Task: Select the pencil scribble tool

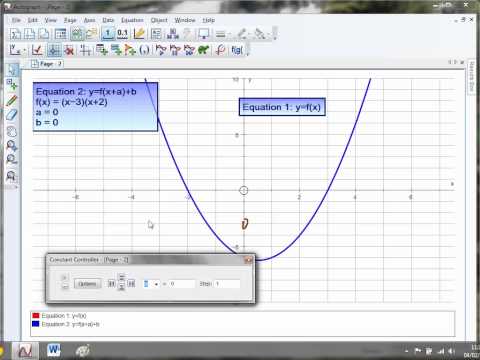Action: click(12, 100)
